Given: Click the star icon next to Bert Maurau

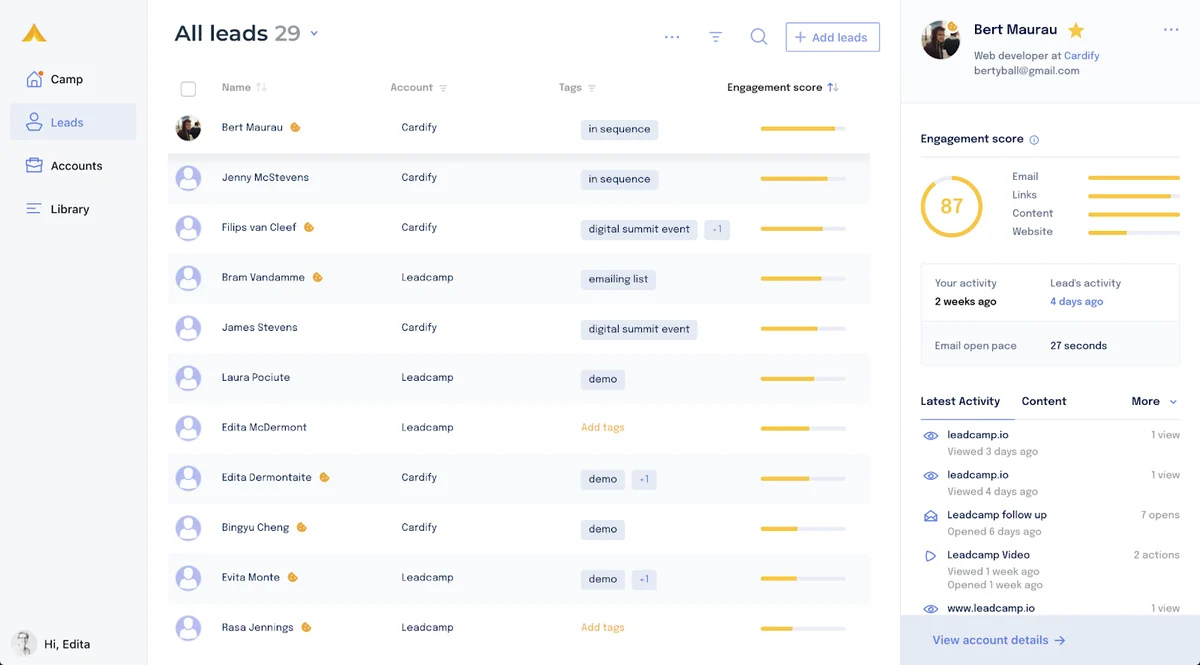Looking at the screenshot, I should pos(1076,30).
